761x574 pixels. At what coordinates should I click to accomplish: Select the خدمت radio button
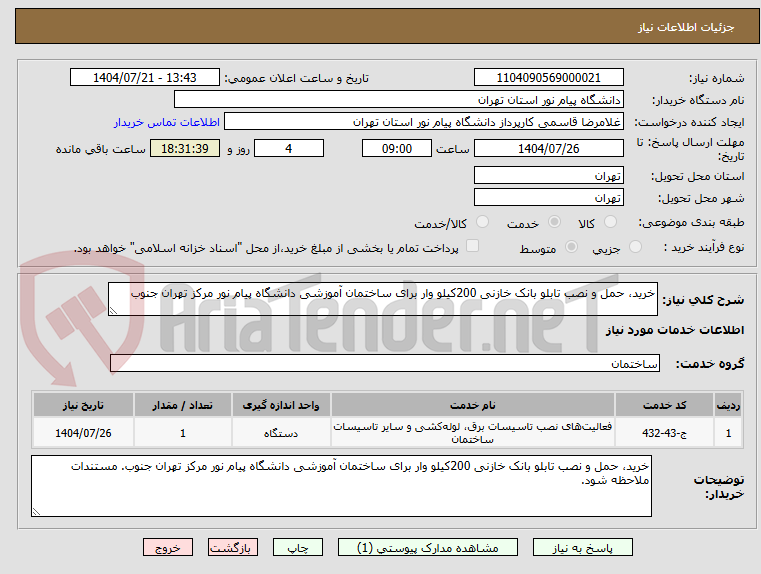pyautogui.click(x=554, y=222)
